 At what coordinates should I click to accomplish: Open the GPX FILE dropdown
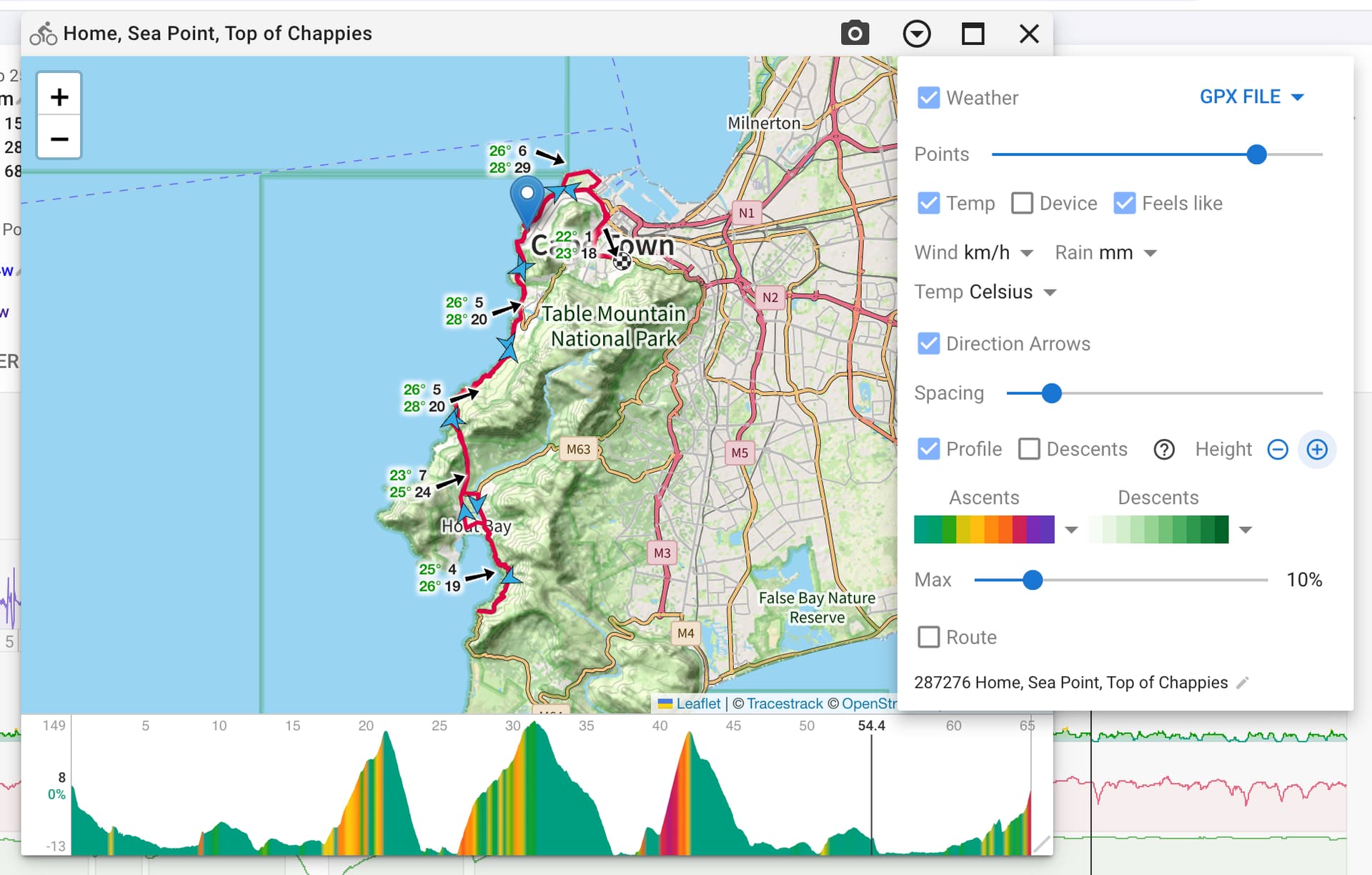[x=1251, y=97]
